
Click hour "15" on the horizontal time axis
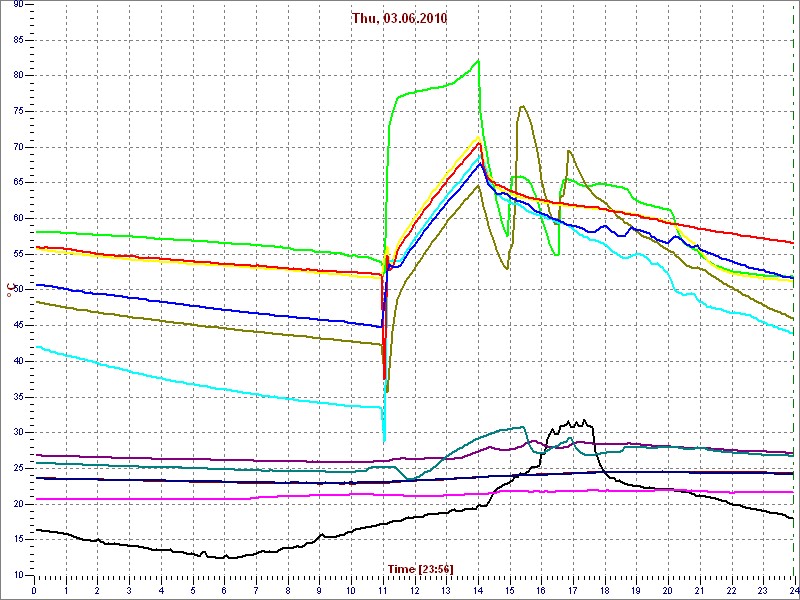pyautogui.click(x=509, y=591)
